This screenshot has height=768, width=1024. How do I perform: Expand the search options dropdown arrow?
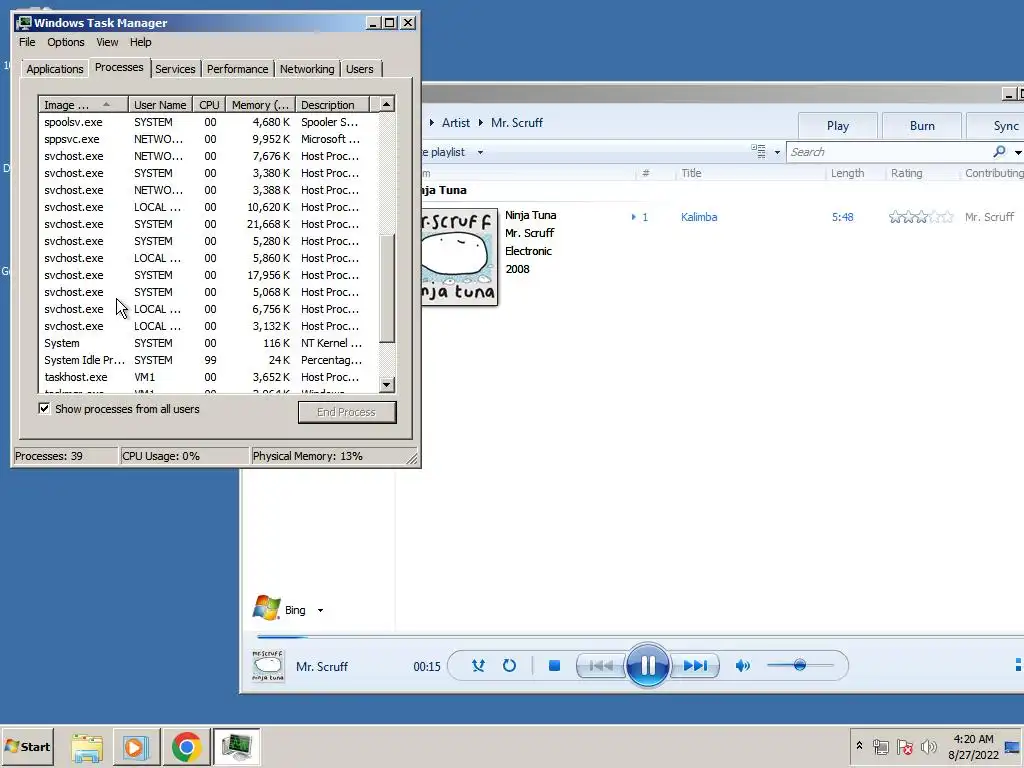(x=1017, y=152)
